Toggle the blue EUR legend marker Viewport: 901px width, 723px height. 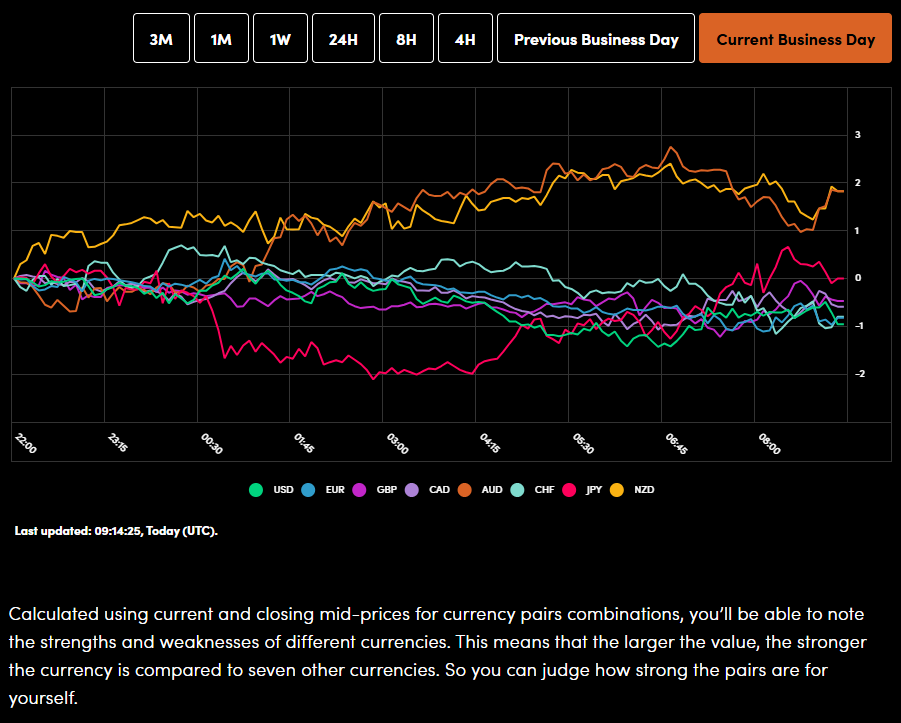(308, 490)
